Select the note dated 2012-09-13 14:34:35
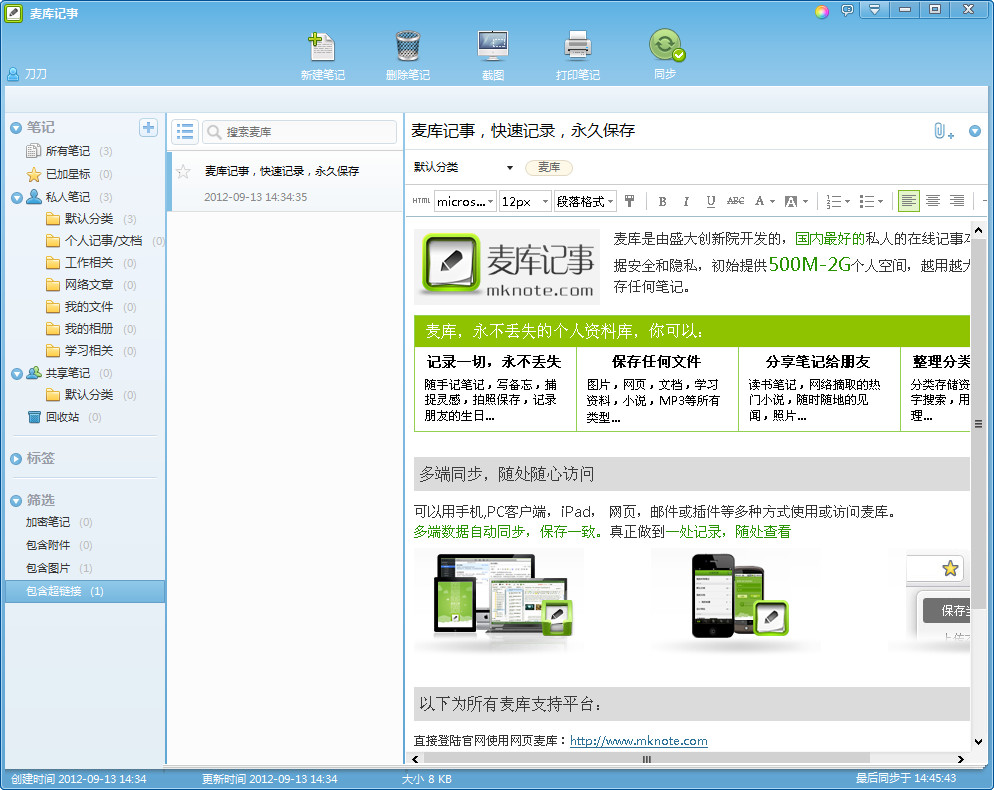Viewport: 994px width, 790px height. (285, 181)
